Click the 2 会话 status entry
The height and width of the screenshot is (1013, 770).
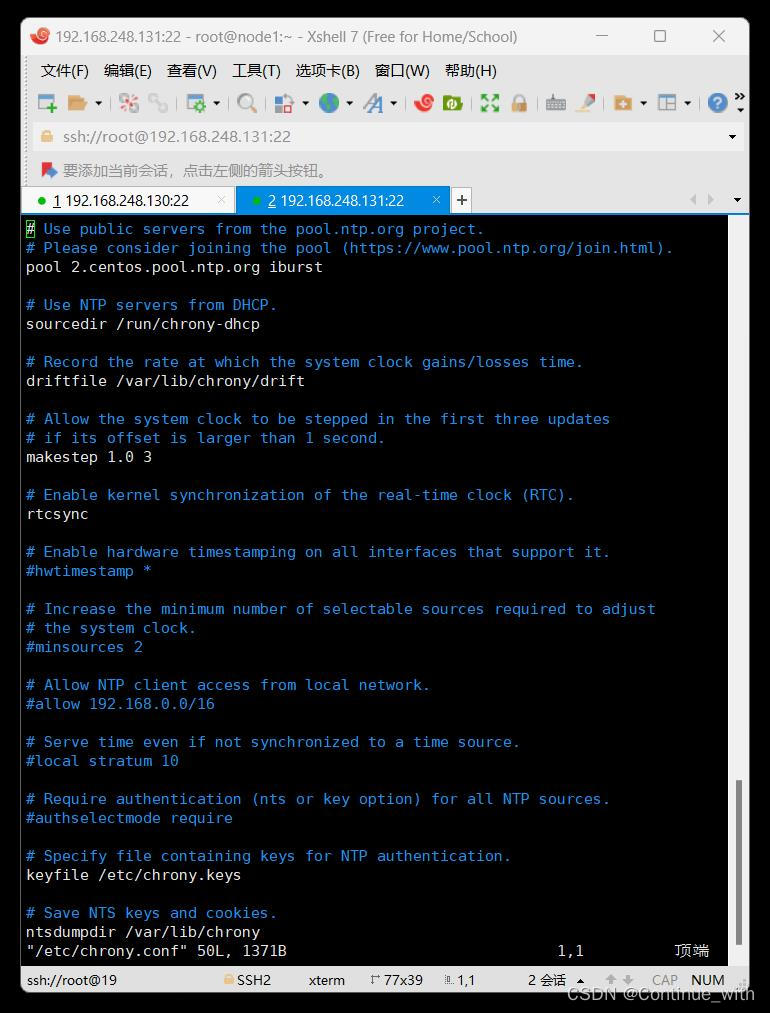click(546, 980)
